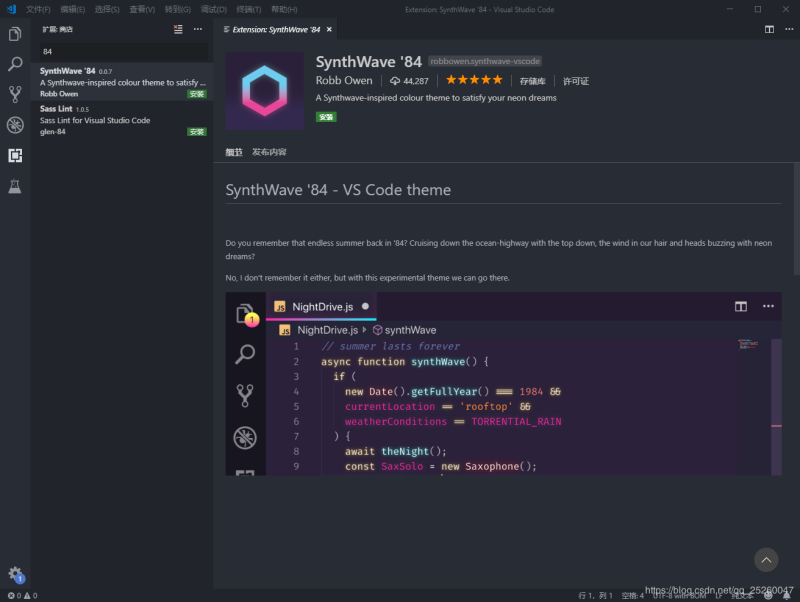
Task: Open the 终端(T) menu
Action: point(249,10)
